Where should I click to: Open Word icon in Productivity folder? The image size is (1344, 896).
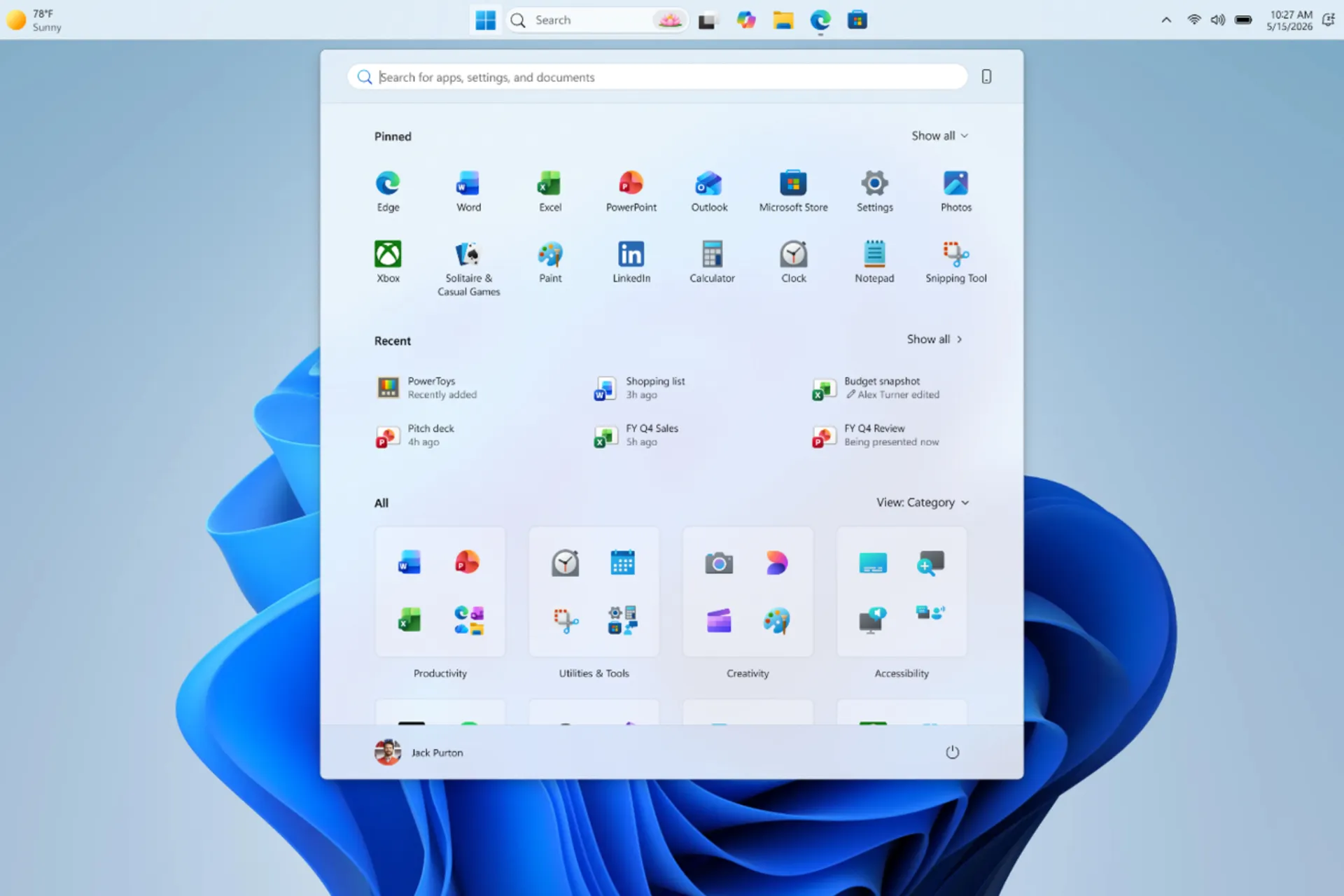coord(409,562)
